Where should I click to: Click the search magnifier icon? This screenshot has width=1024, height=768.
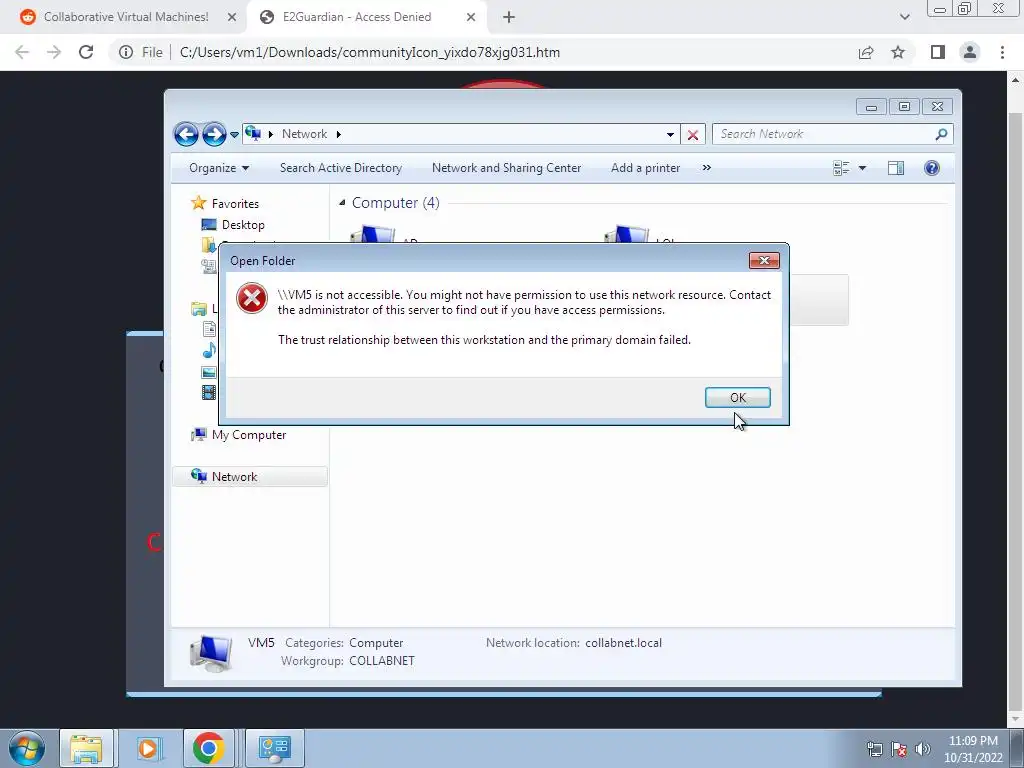coord(941,134)
